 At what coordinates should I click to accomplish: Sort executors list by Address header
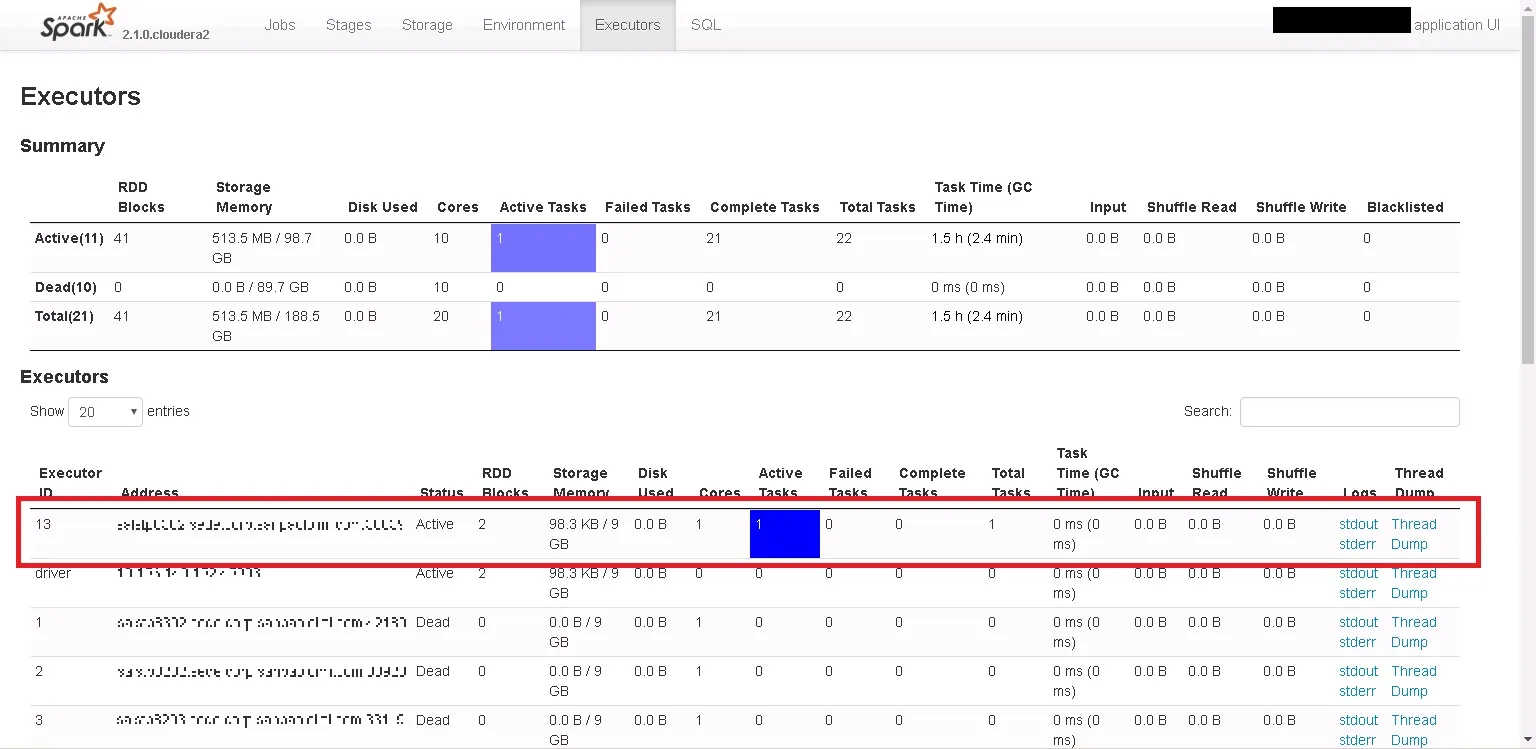[150, 492]
